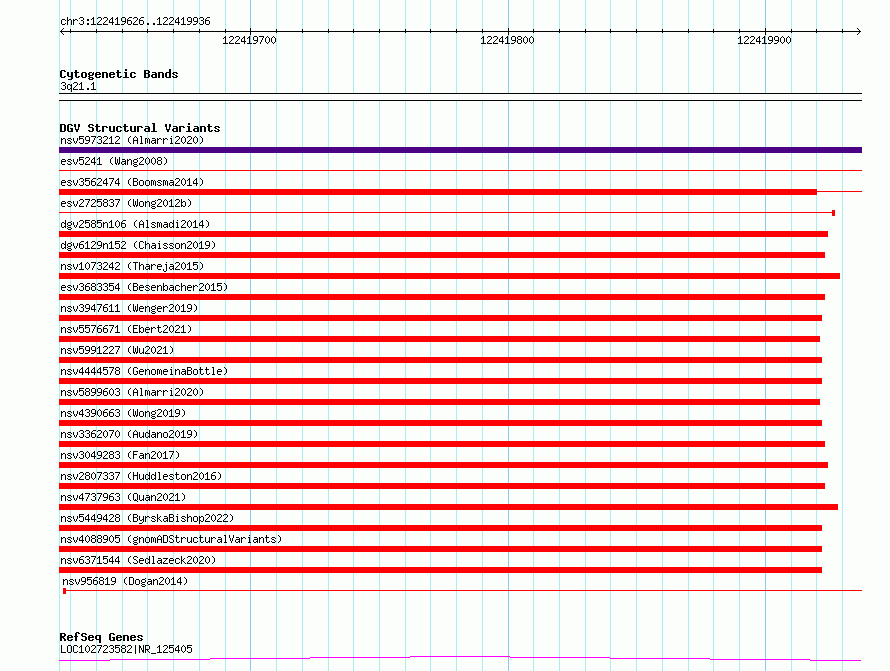Click the esv3562474 (Boomsma2014) label
Viewport: 890px width, 671px height.
tap(132, 182)
